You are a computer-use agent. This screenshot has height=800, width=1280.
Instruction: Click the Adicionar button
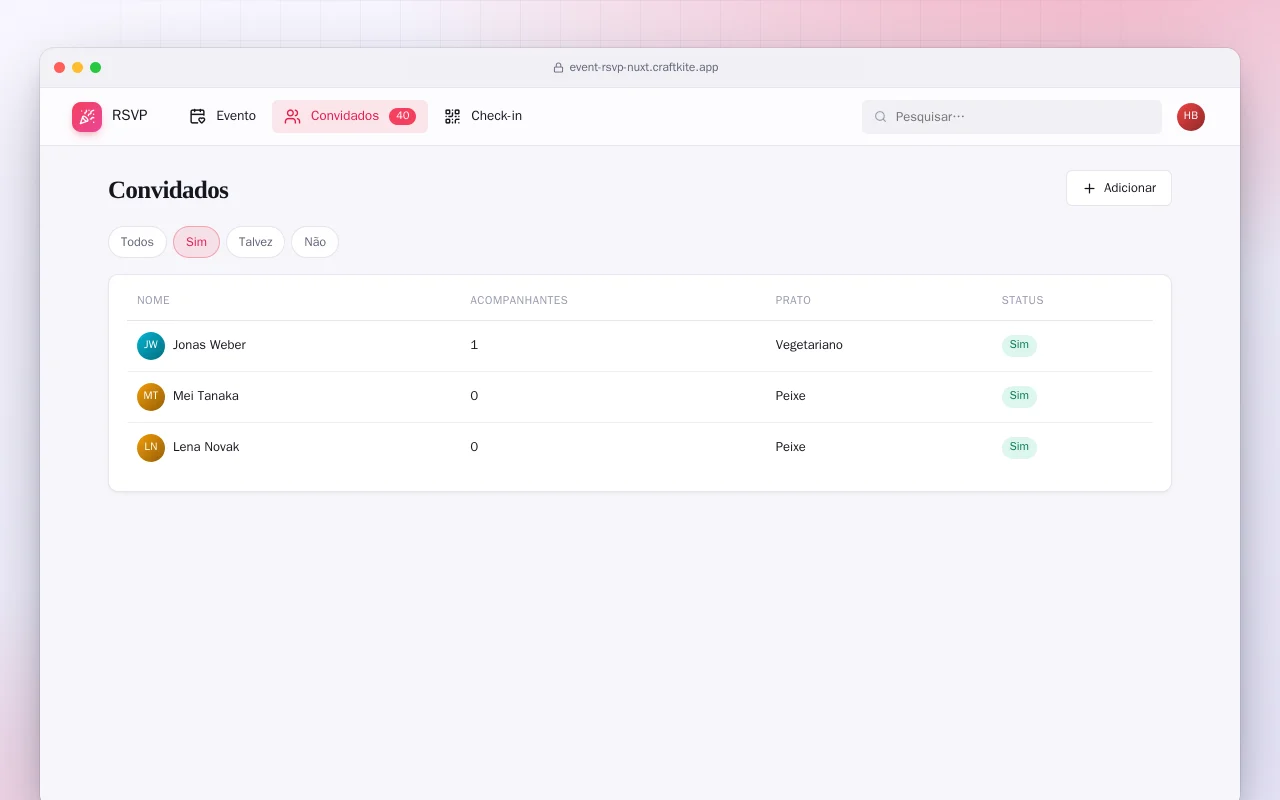(1119, 188)
